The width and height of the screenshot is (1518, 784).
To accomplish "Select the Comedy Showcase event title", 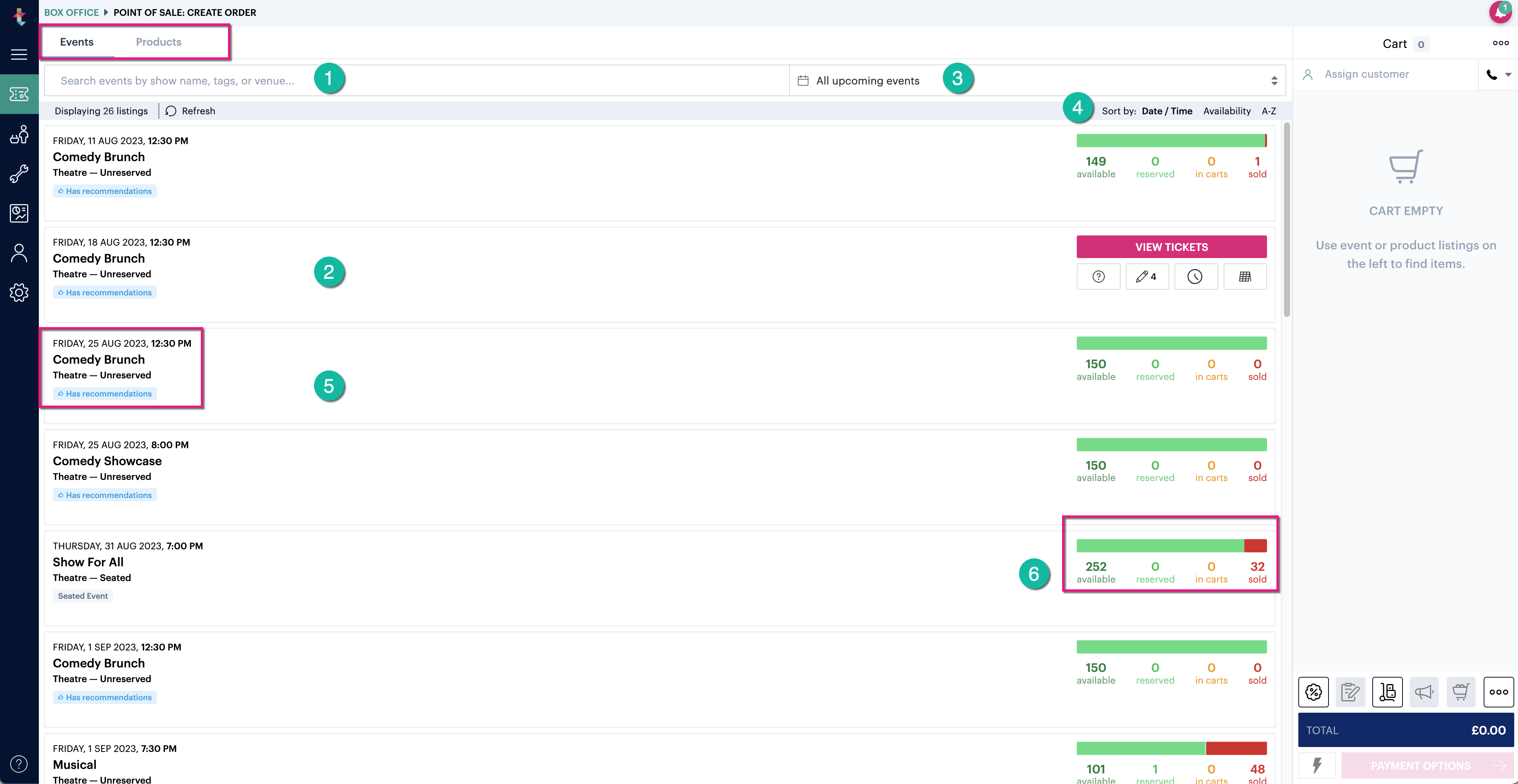I will coord(107,461).
